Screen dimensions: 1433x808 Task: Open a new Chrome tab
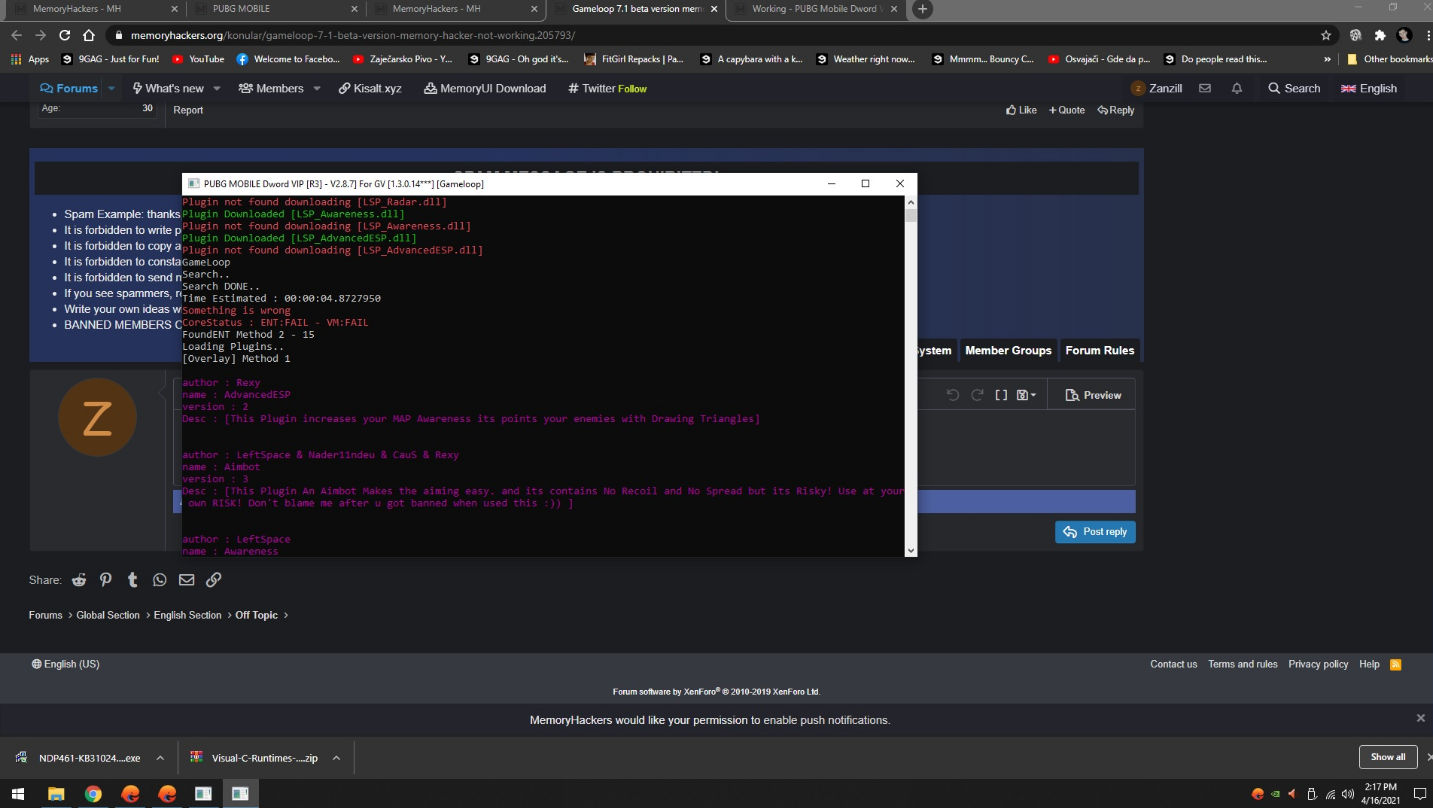pyautogui.click(x=922, y=9)
